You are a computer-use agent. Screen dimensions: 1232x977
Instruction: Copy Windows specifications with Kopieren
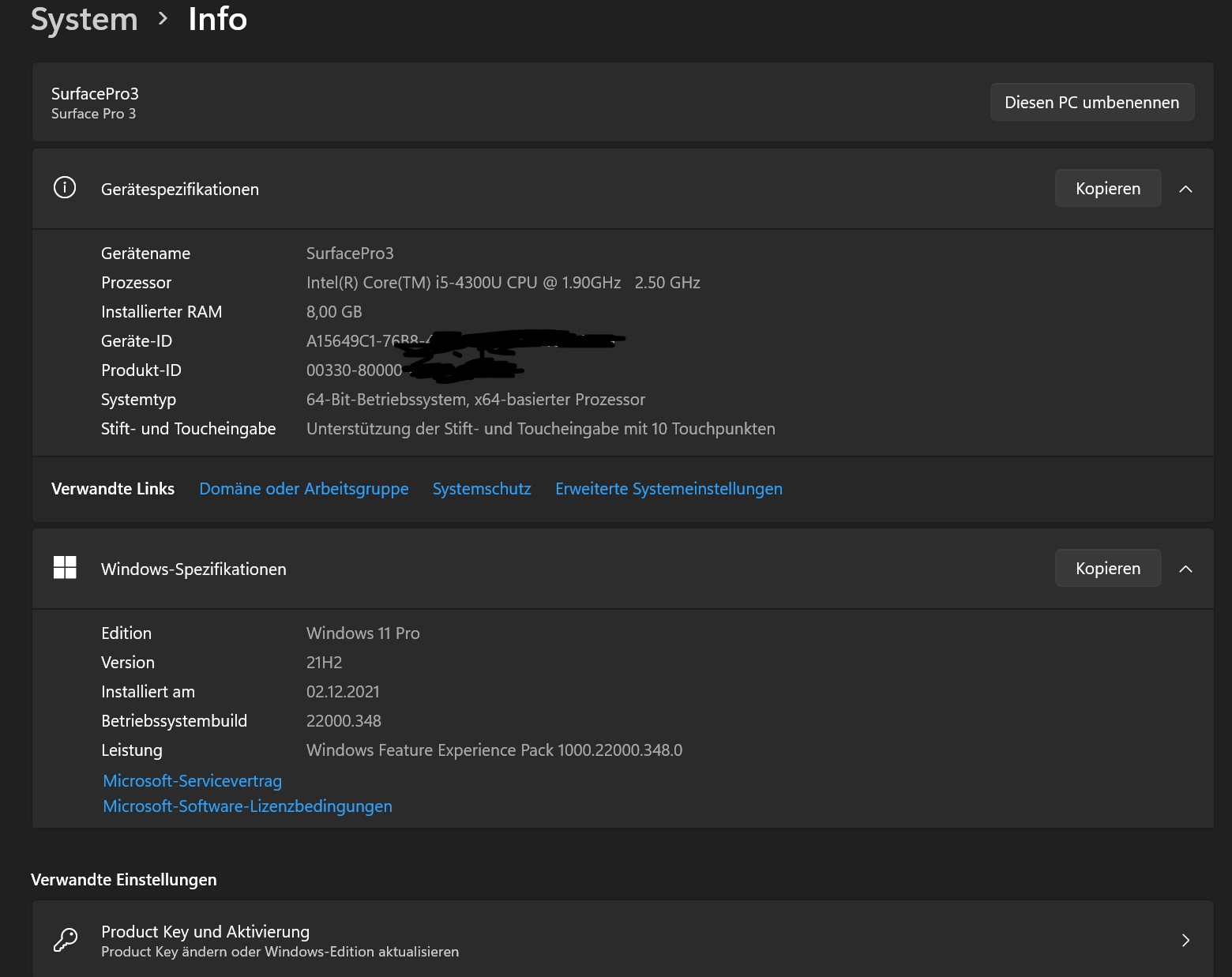1108,569
